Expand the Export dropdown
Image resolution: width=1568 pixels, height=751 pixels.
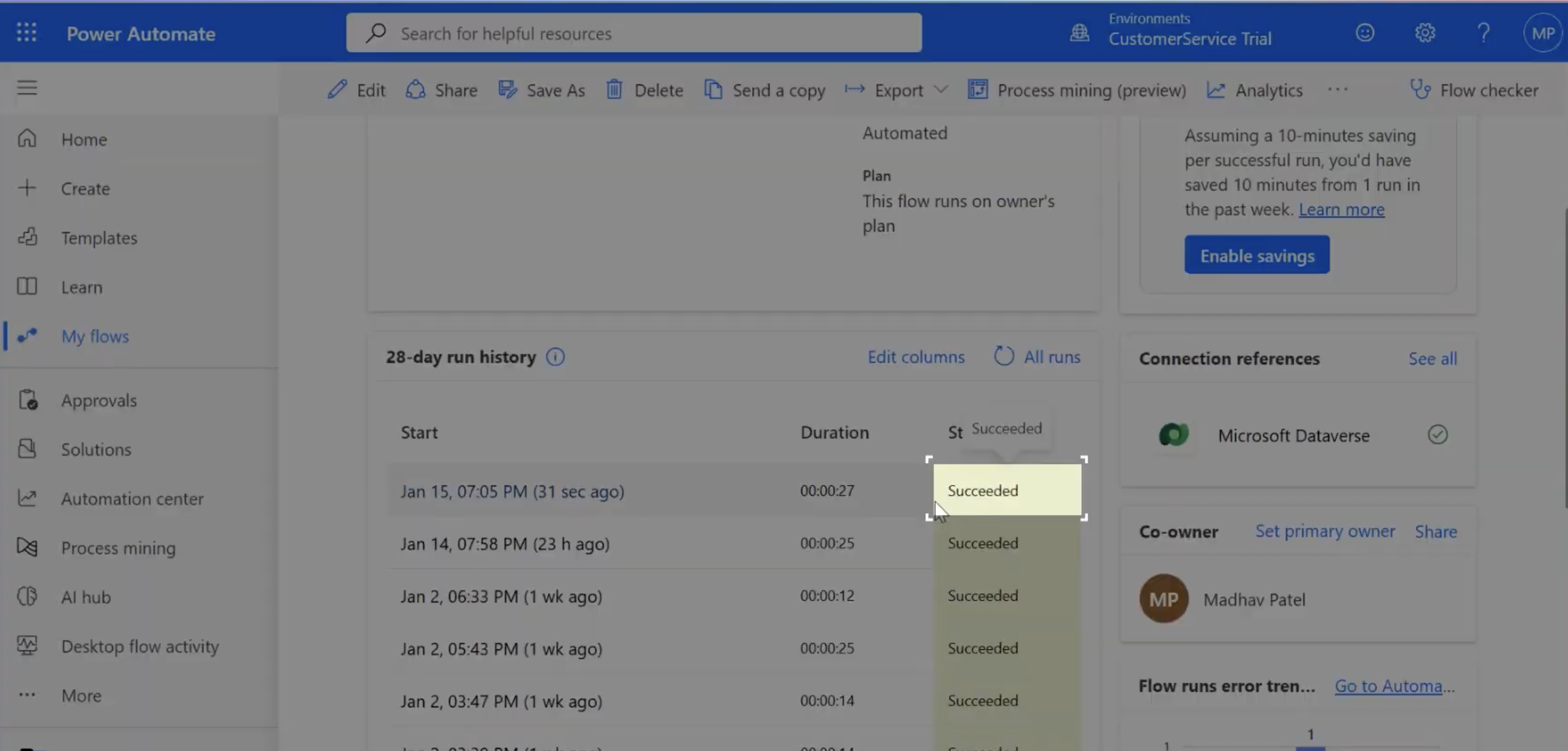point(896,90)
